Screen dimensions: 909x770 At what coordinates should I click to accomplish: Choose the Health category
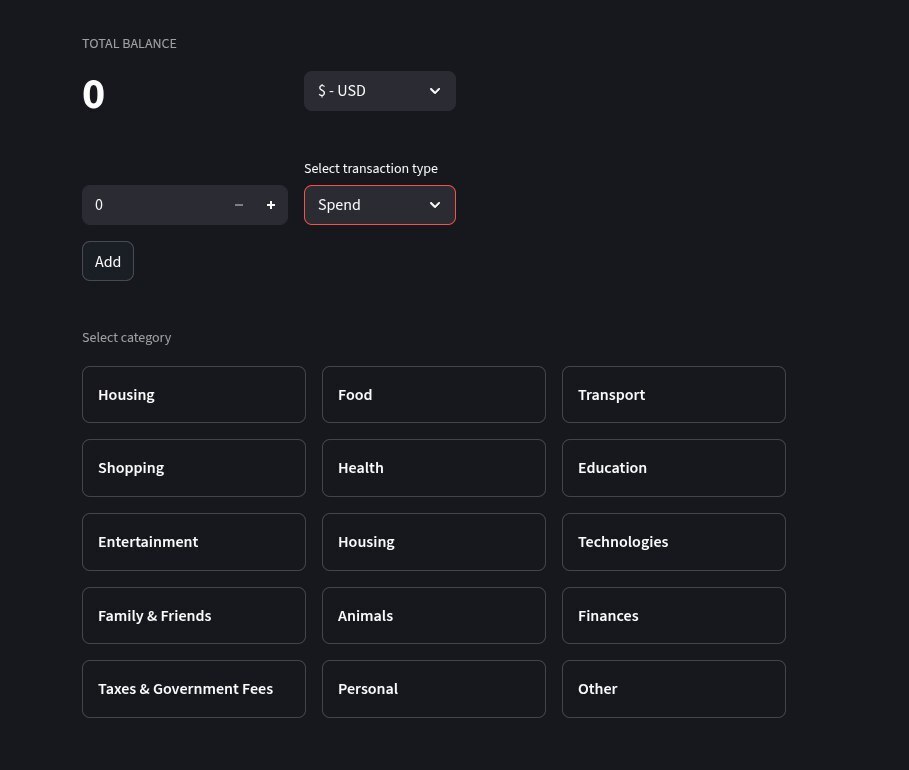[434, 468]
